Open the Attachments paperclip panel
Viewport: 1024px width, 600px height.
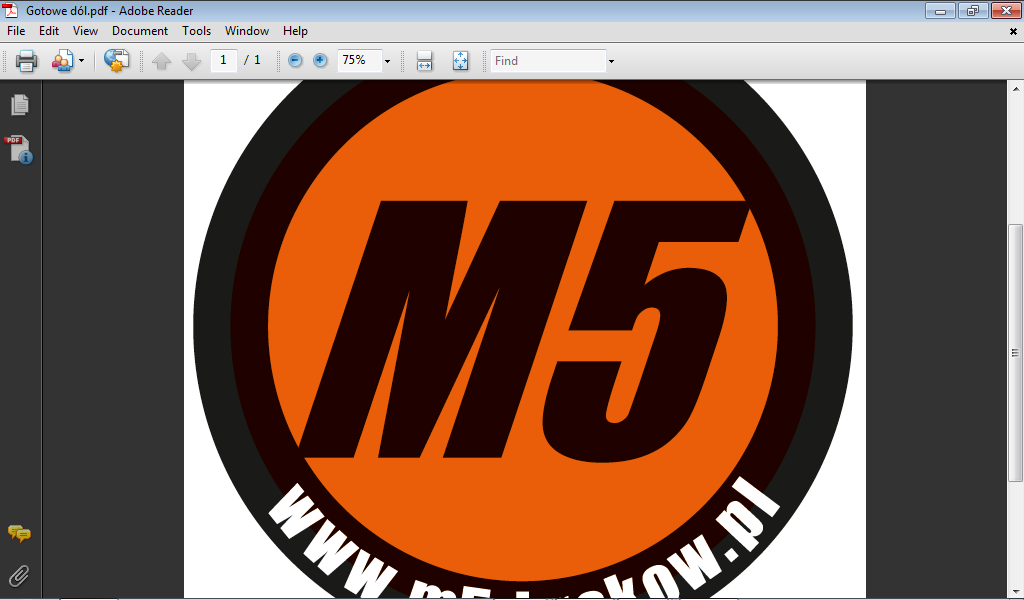click(x=19, y=575)
